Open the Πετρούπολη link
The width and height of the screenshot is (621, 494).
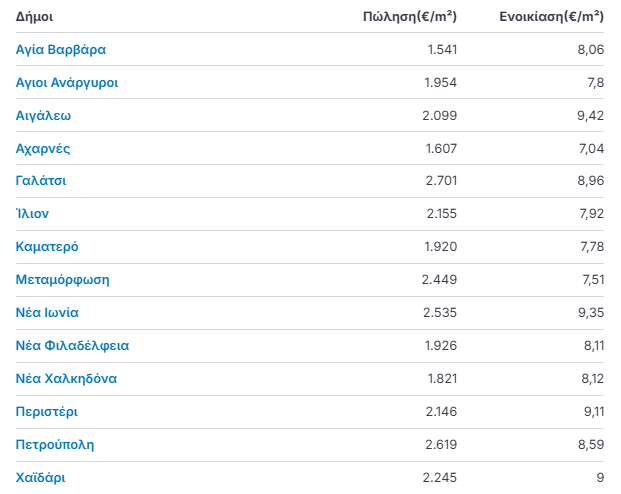pyautogui.click(x=55, y=444)
